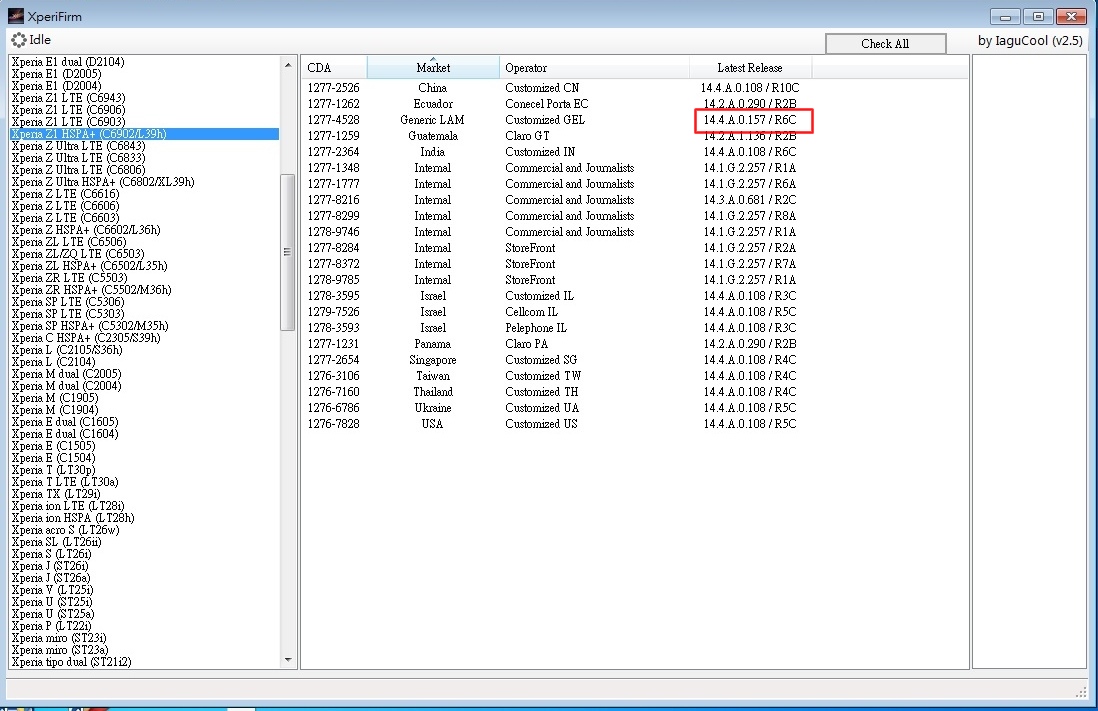Sort by the Latest Release column header
The height and width of the screenshot is (711, 1098).
[x=750, y=68]
